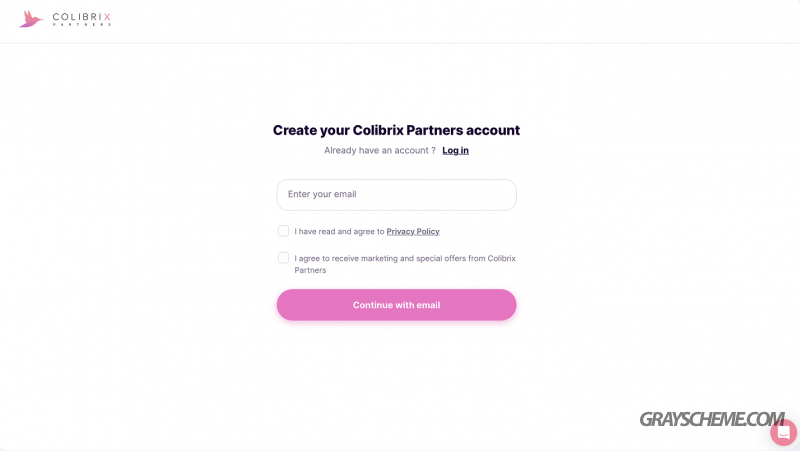Click the 'Enter your email' placeholder text

(x=322, y=194)
